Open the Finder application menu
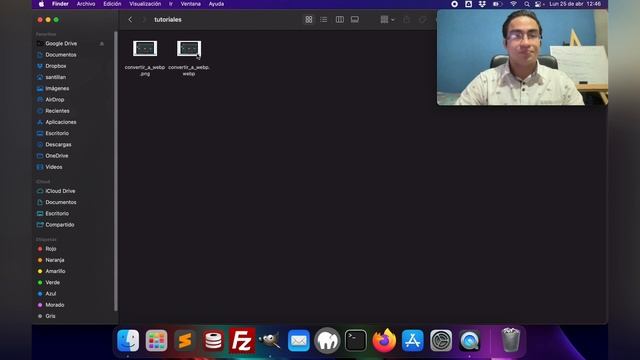The height and width of the screenshot is (360, 640). (x=60, y=4)
